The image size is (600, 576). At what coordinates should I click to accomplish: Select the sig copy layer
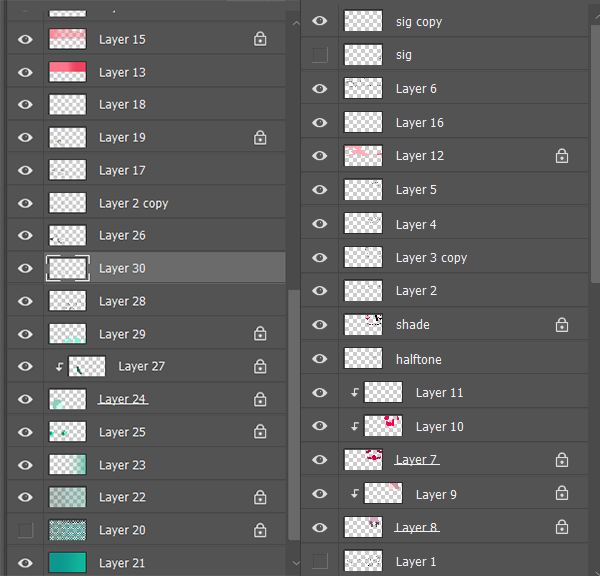[x=419, y=21]
